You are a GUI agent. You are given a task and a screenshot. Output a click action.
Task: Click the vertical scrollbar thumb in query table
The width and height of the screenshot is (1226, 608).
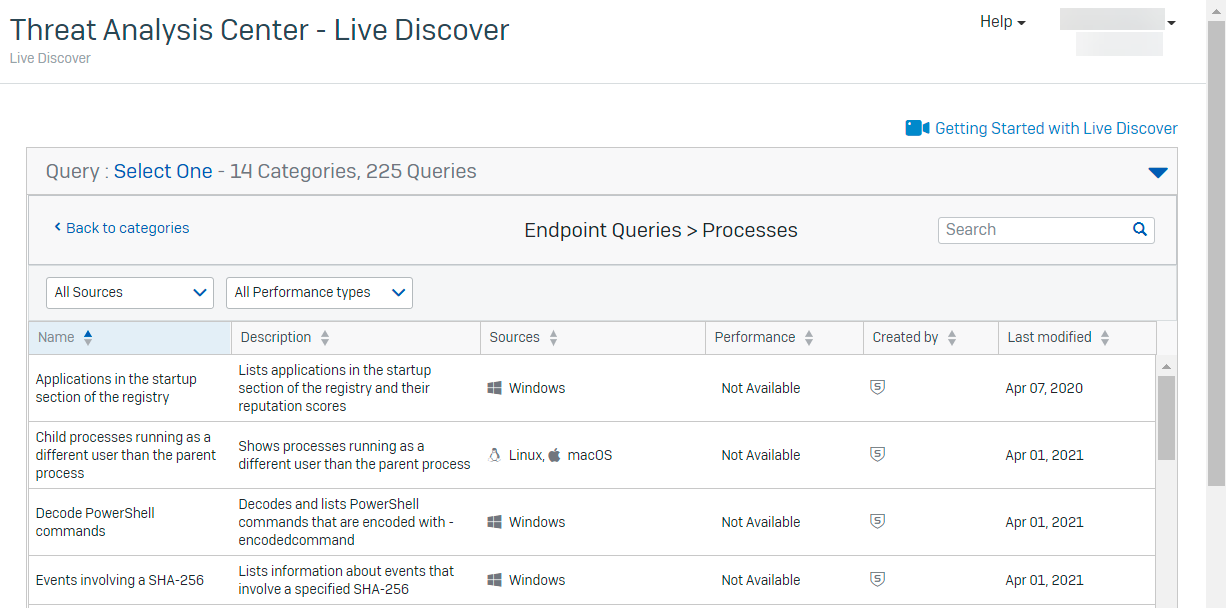click(x=1166, y=417)
